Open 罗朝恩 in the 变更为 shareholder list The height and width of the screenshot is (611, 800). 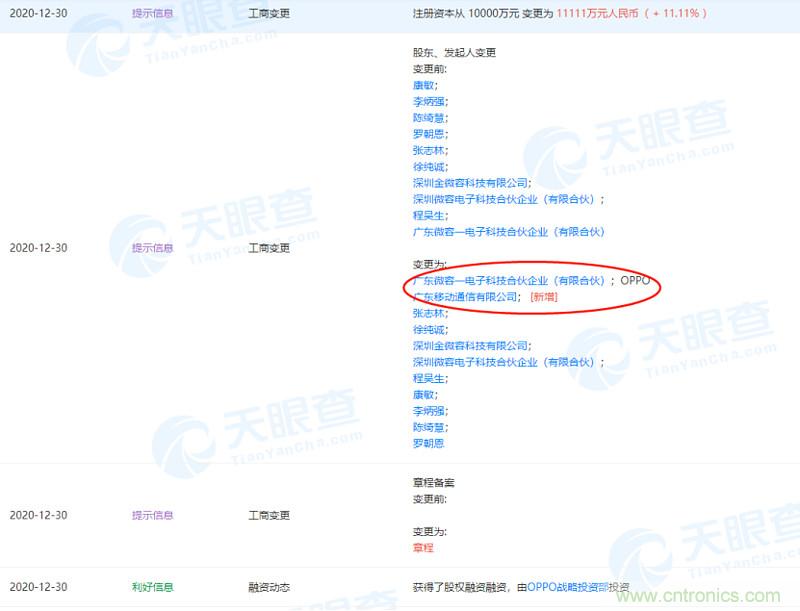429,443
